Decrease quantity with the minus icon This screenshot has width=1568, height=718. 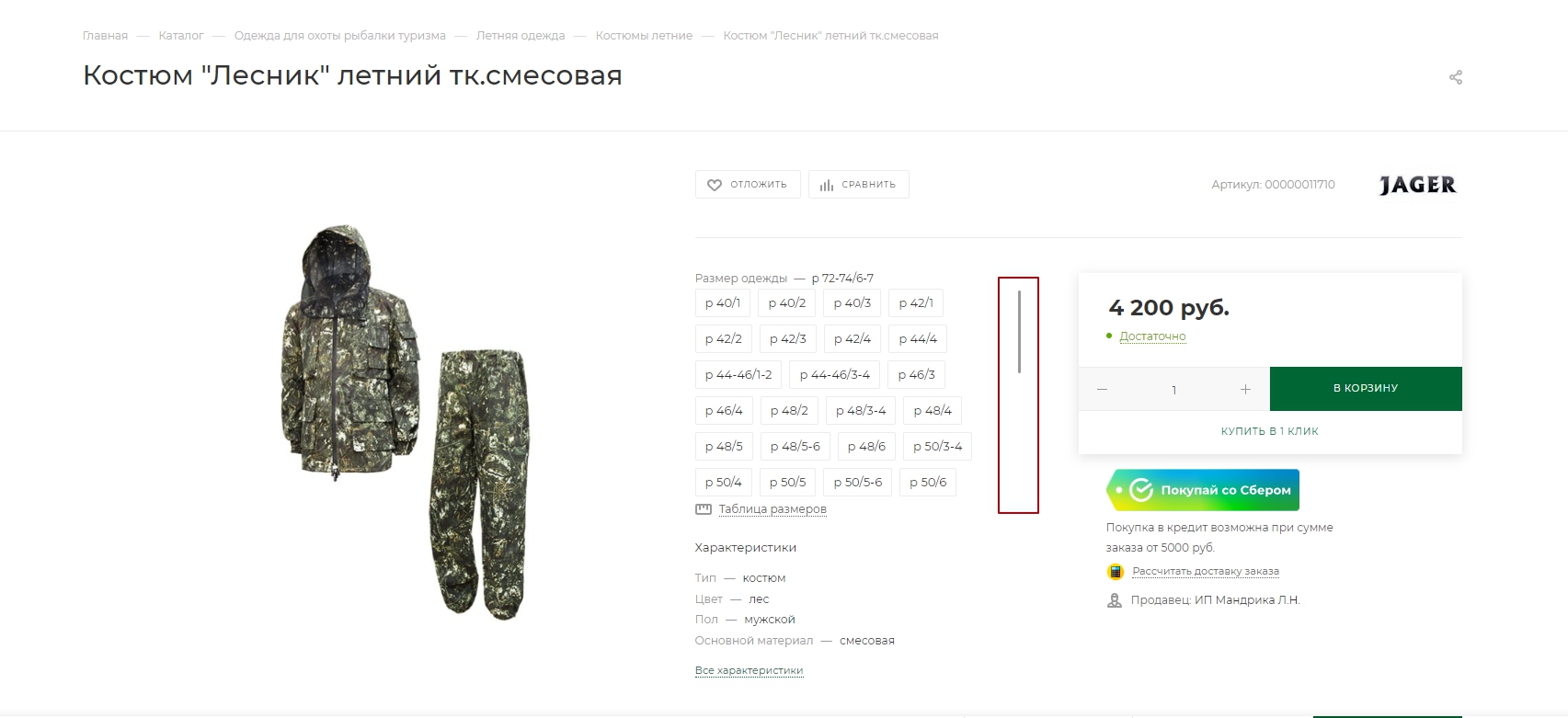1102,390
